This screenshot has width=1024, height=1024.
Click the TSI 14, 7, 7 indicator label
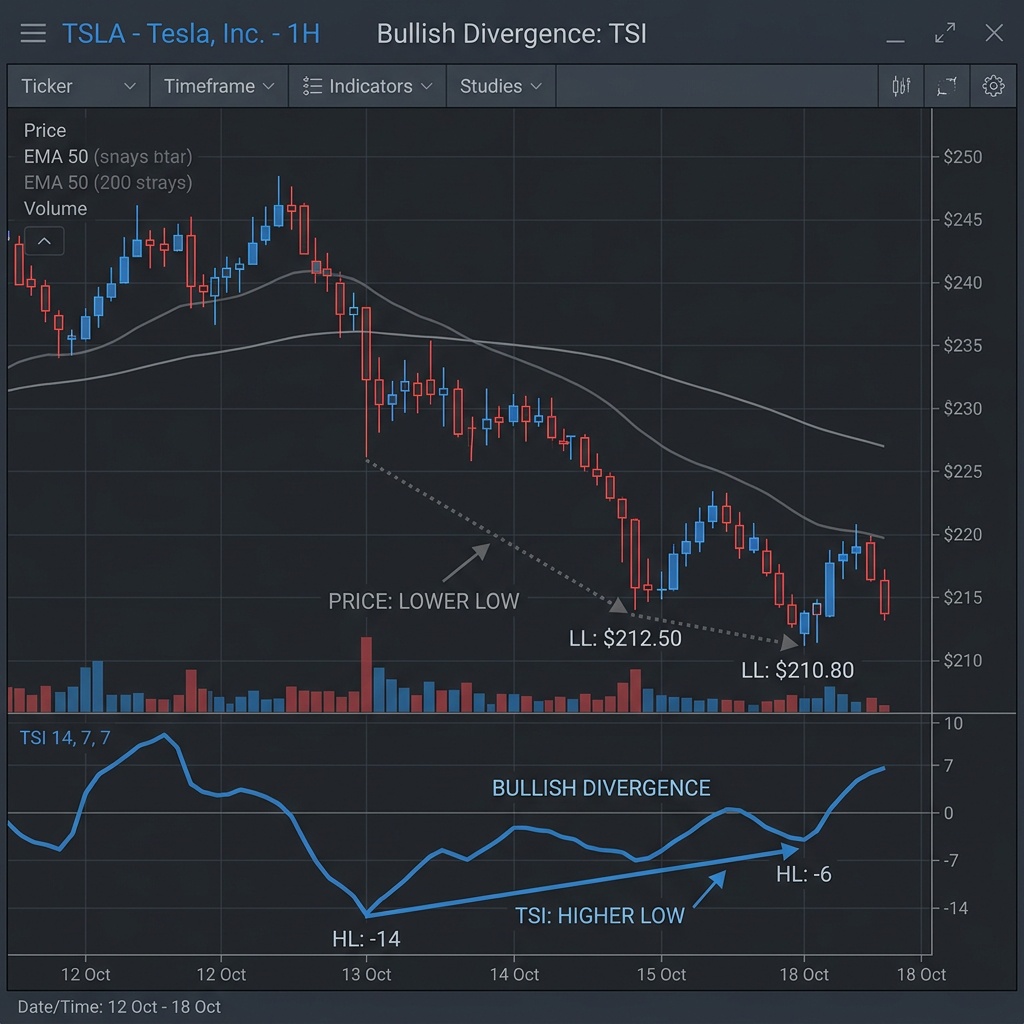coord(65,738)
